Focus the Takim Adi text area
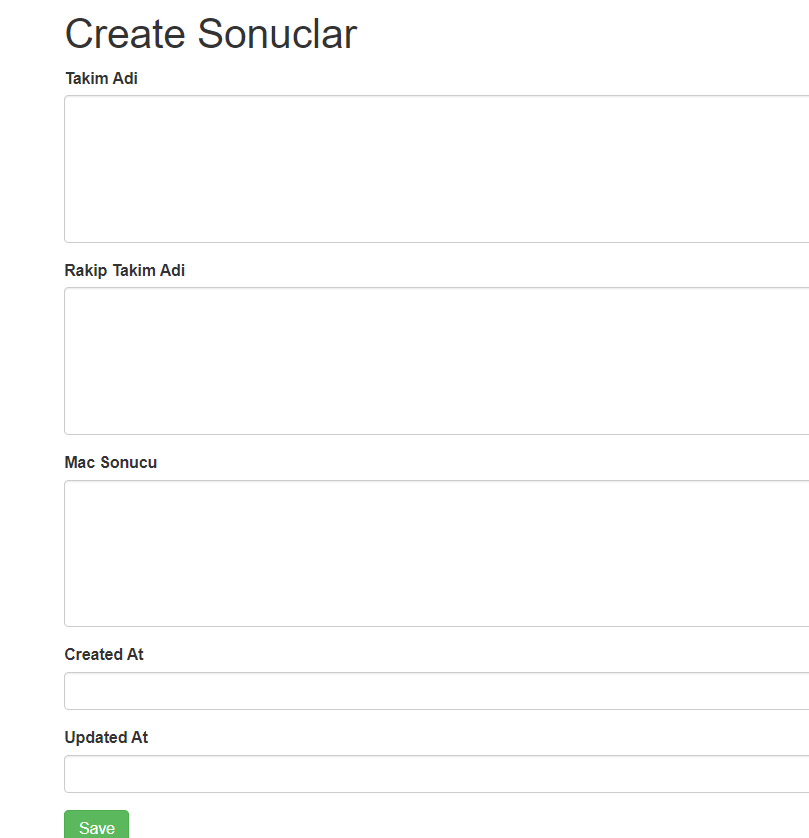Image resolution: width=809 pixels, height=838 pixels. pos(436,169)
